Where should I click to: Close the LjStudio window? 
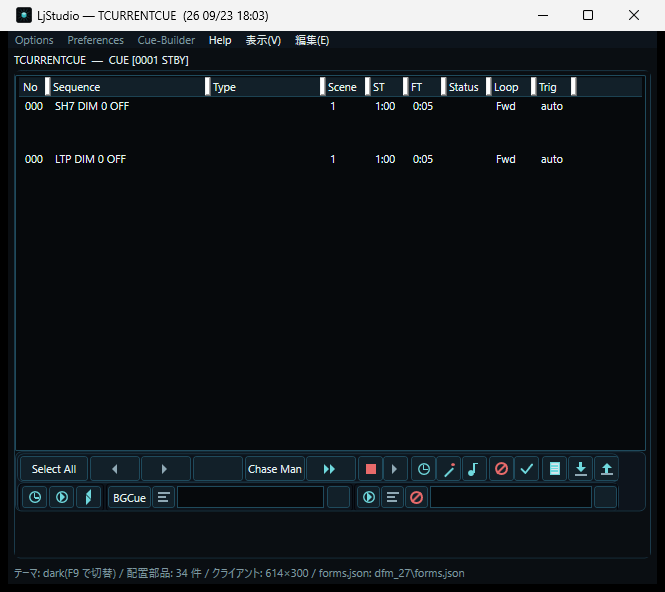click(x=634, y=15)
